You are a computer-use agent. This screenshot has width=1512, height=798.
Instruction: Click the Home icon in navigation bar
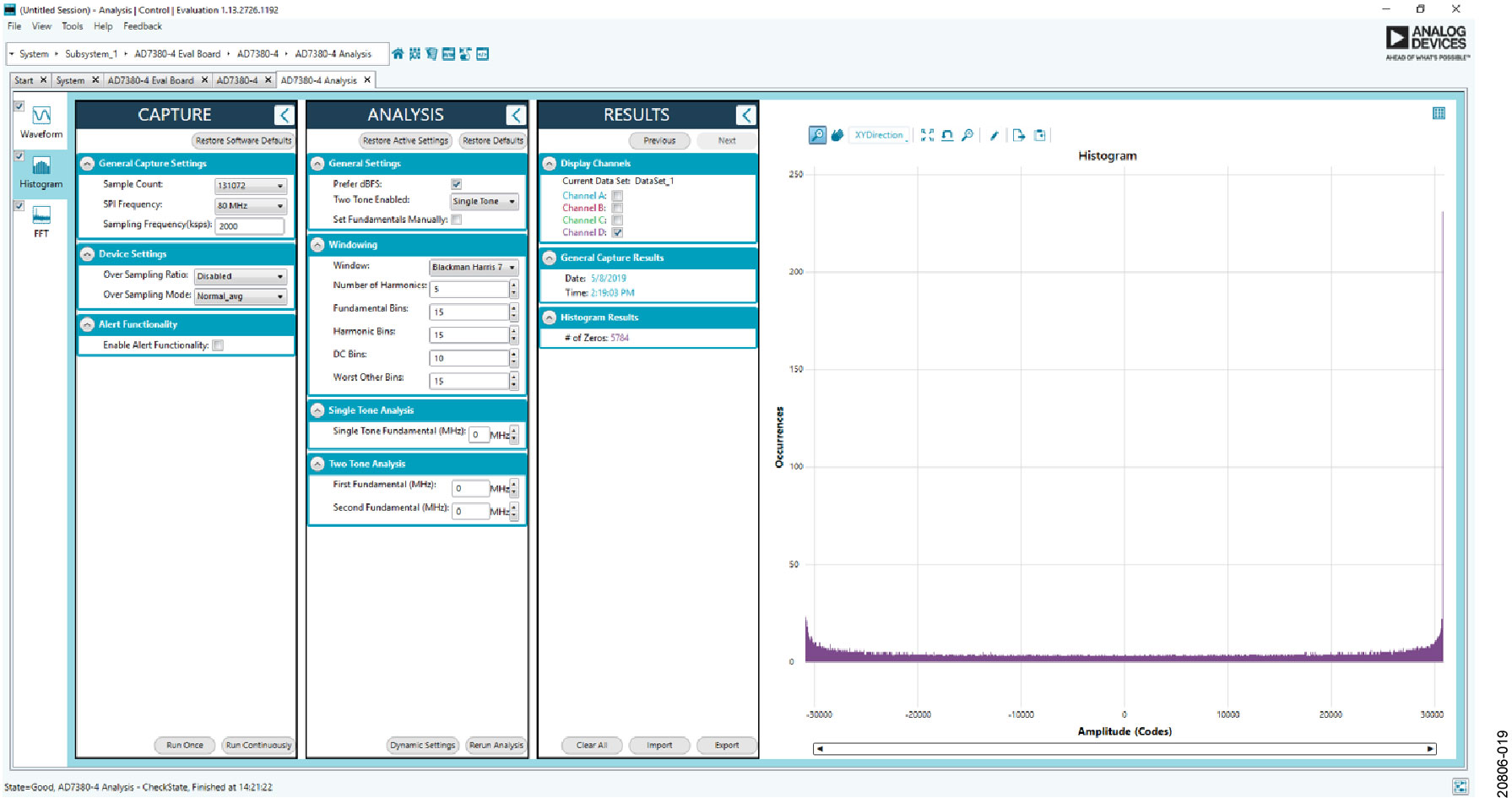pos(398,54)
